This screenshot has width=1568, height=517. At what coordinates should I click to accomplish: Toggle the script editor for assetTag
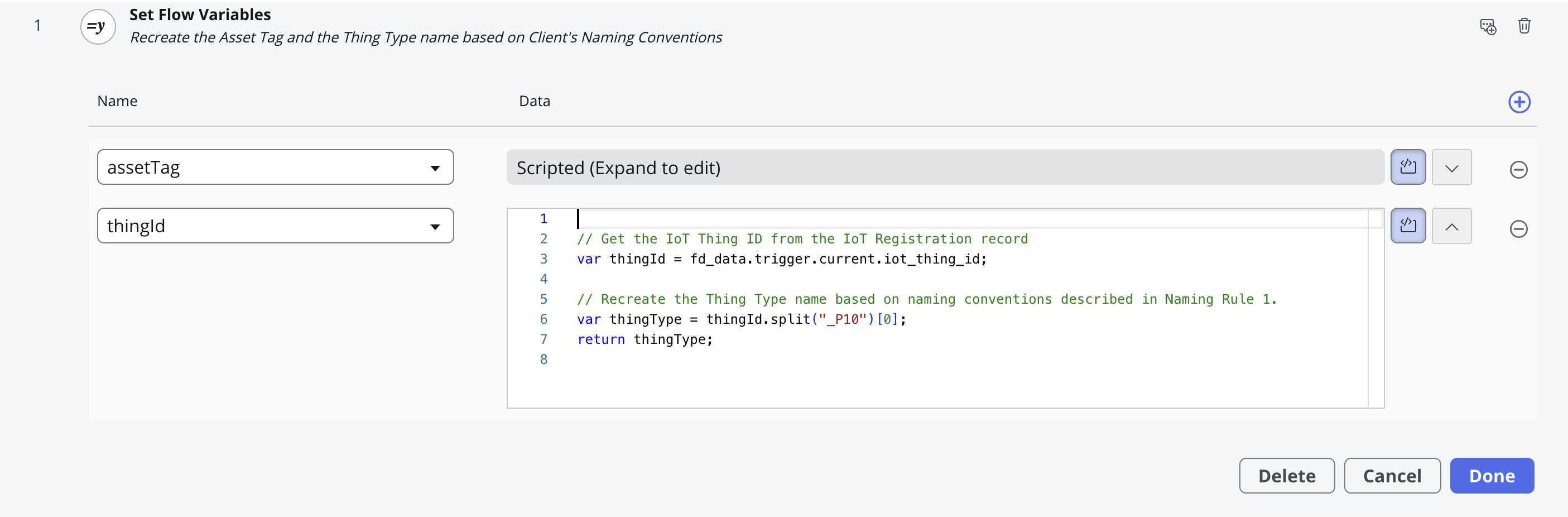(1408, 167)
